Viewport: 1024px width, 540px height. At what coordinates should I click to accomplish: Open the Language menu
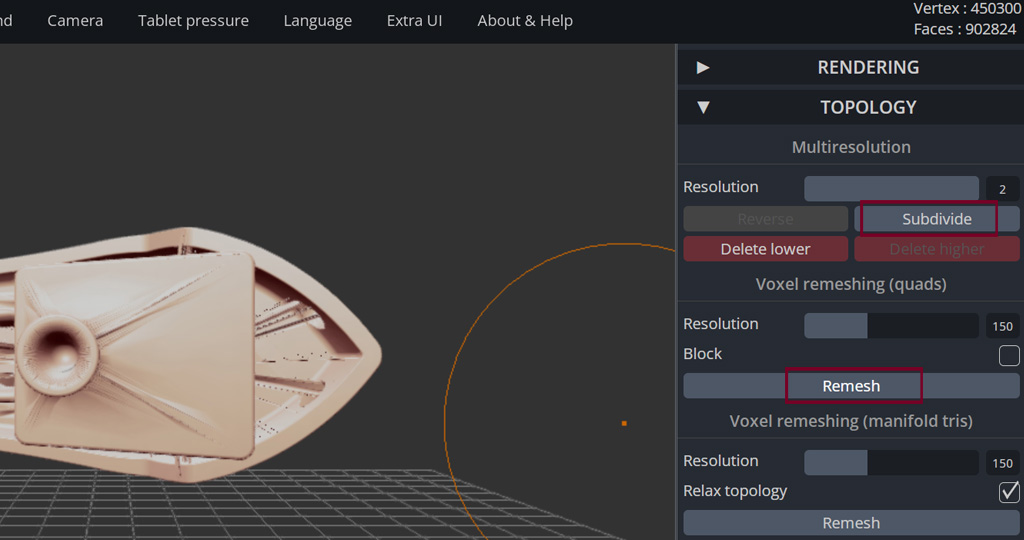tap(317, 21)
